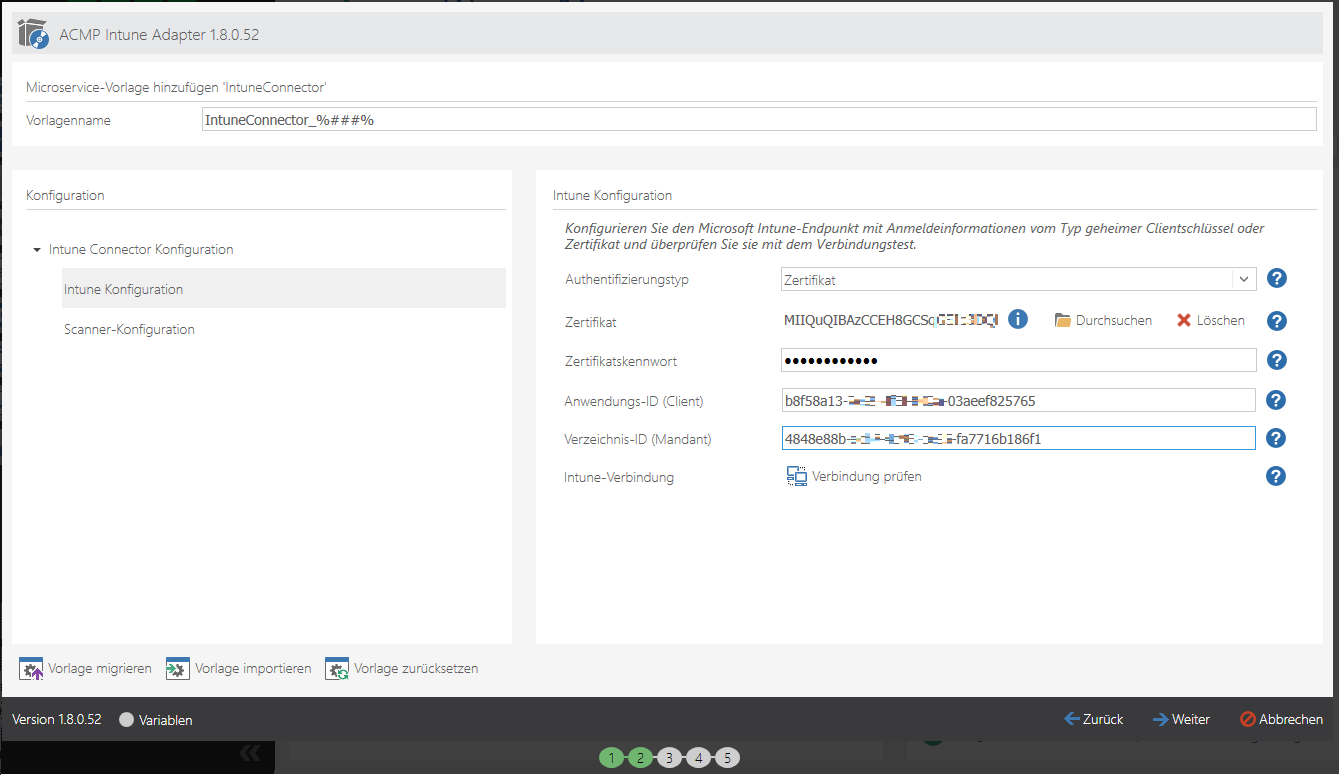Click help icon beside Zertifikatskennwort field

pyautogui.click(x=1276, y=360)
